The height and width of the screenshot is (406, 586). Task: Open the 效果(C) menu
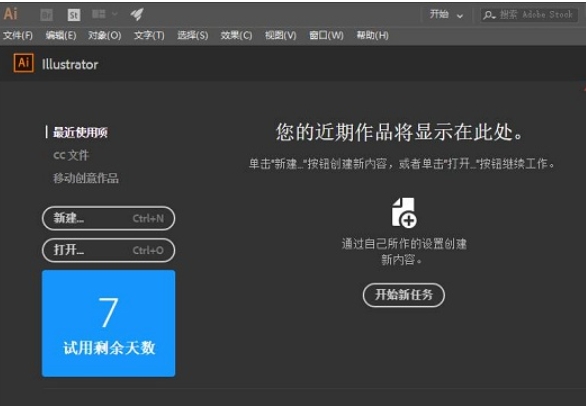pos(236,36)
